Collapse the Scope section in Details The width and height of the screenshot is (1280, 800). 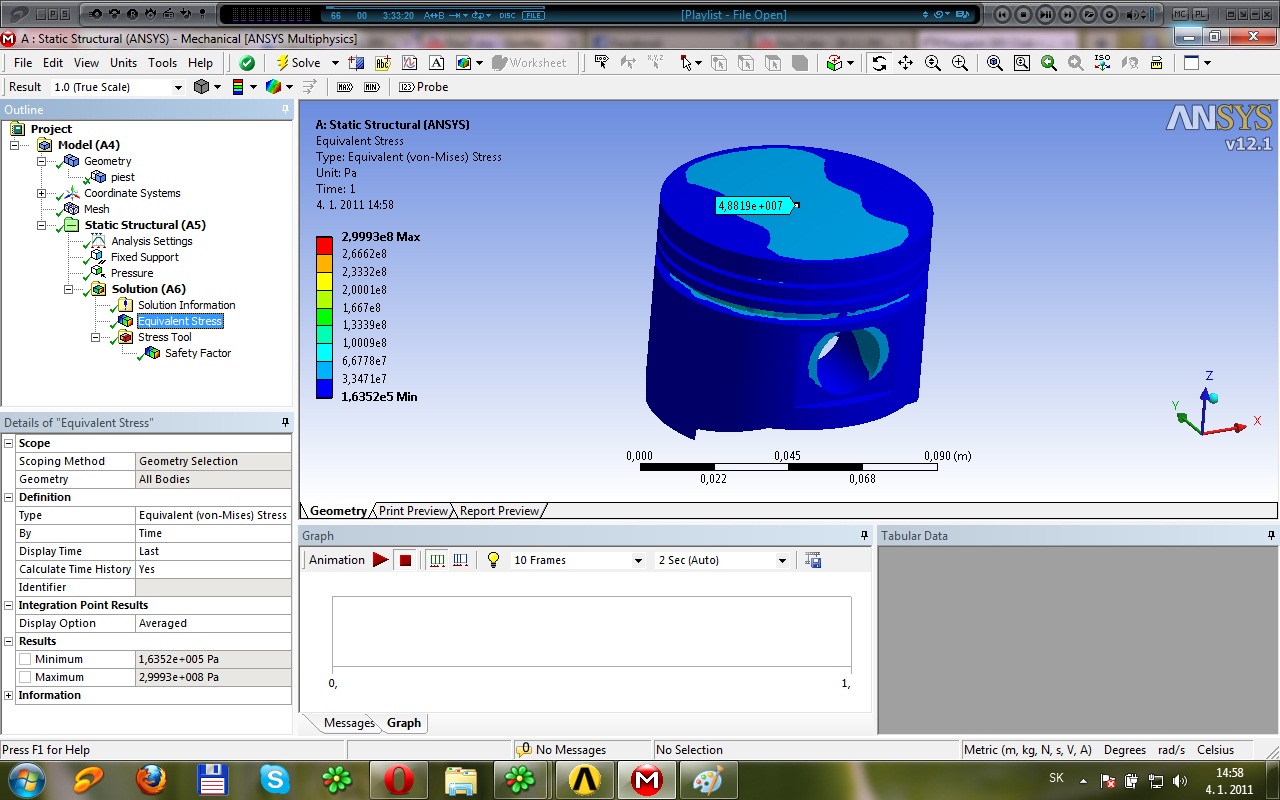(9, 443)
